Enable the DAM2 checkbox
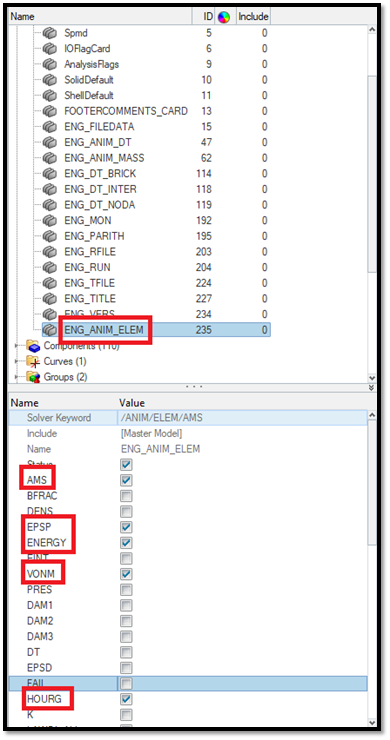Screen dimensions: 390x740 coord(126,621)
